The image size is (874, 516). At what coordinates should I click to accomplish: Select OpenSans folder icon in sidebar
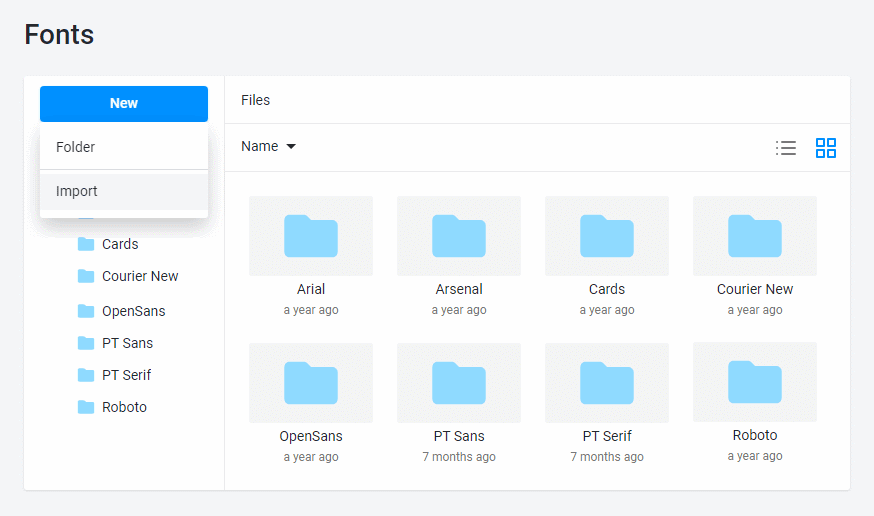click(86, 311)
